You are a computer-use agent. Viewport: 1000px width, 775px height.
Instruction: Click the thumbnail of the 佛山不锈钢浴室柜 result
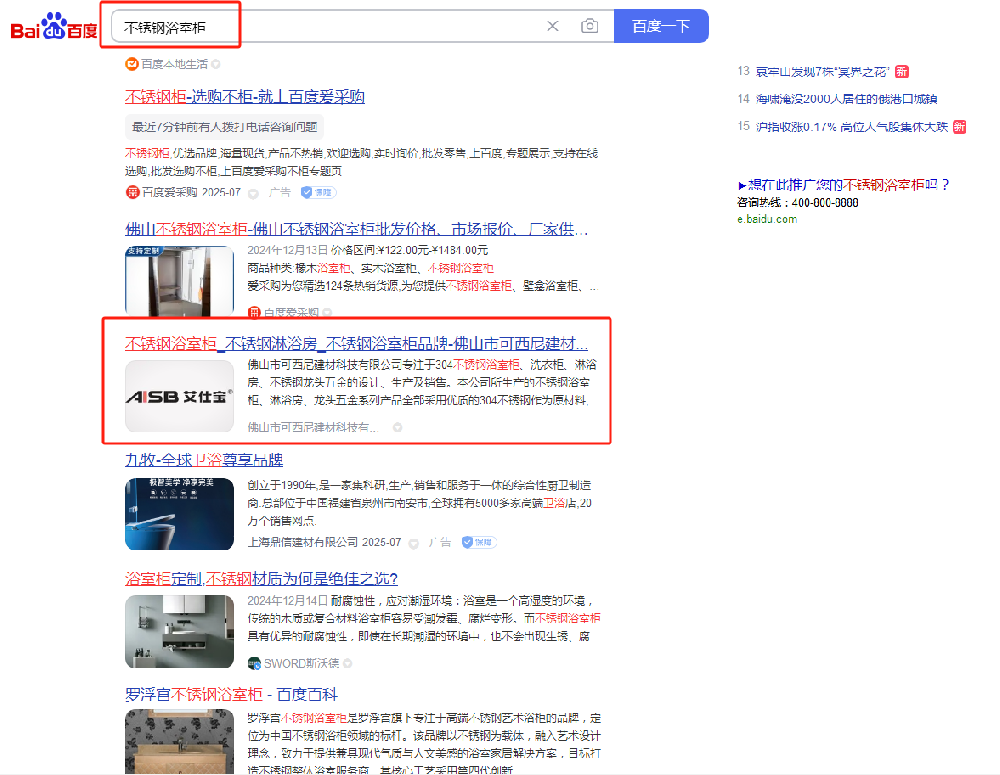click(x=179, y=281)
